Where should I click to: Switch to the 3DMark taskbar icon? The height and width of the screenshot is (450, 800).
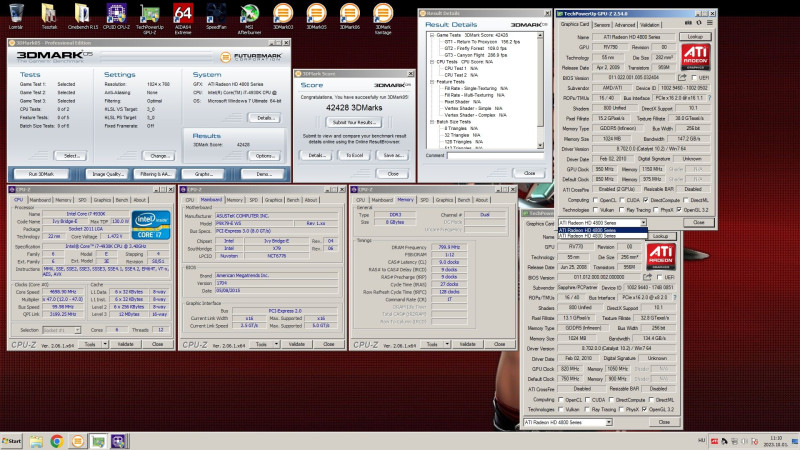78,441
